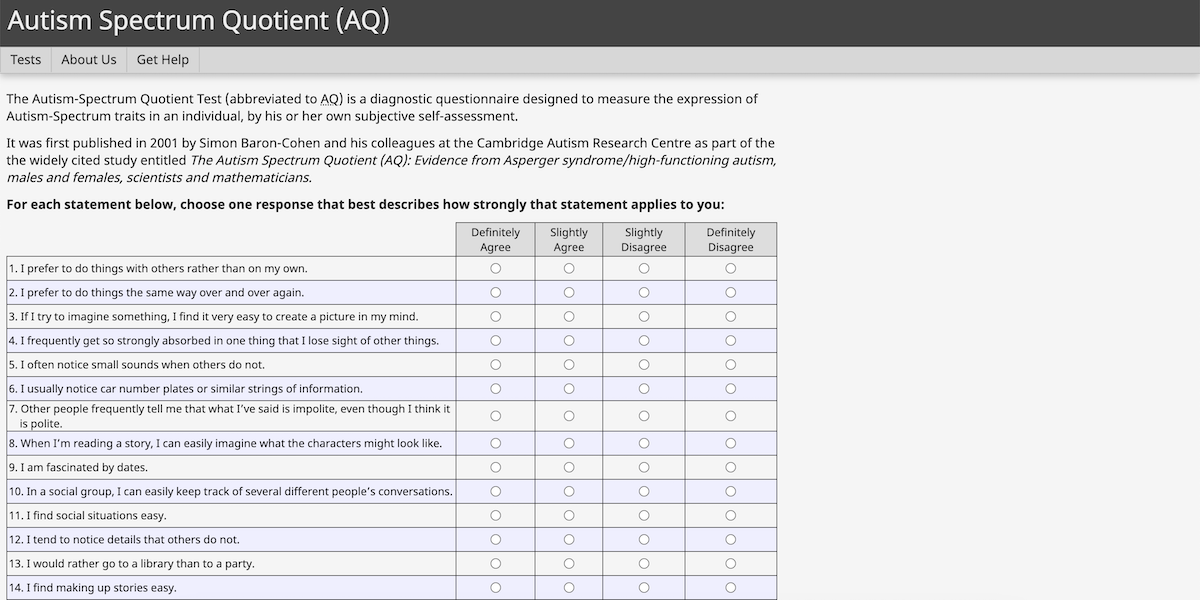Select Slightly Agree for question 14
This screenshot has height=600, width=1200.
(x=569, y=587)
